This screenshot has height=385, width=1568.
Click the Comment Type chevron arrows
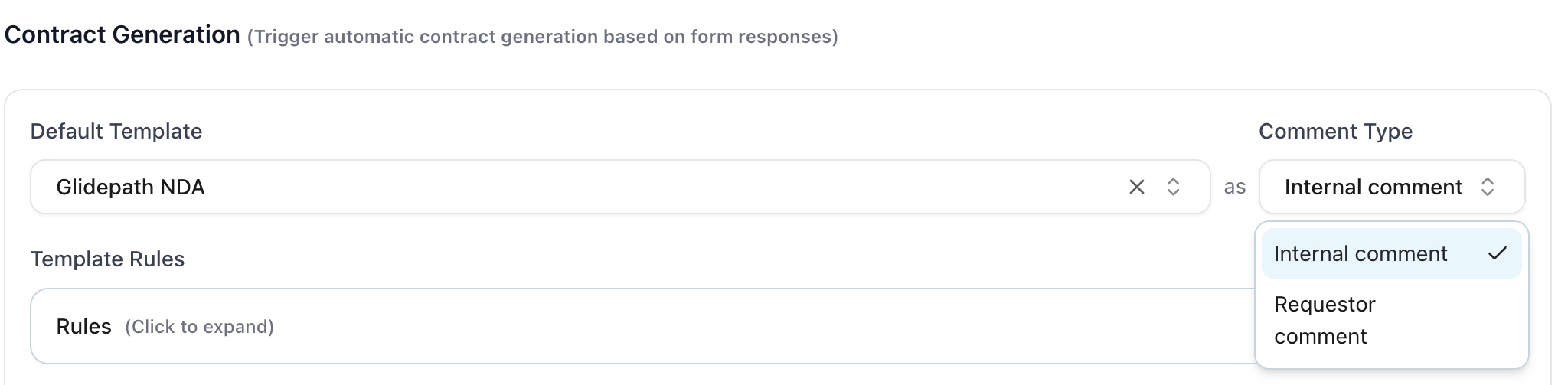[1488, 187]
